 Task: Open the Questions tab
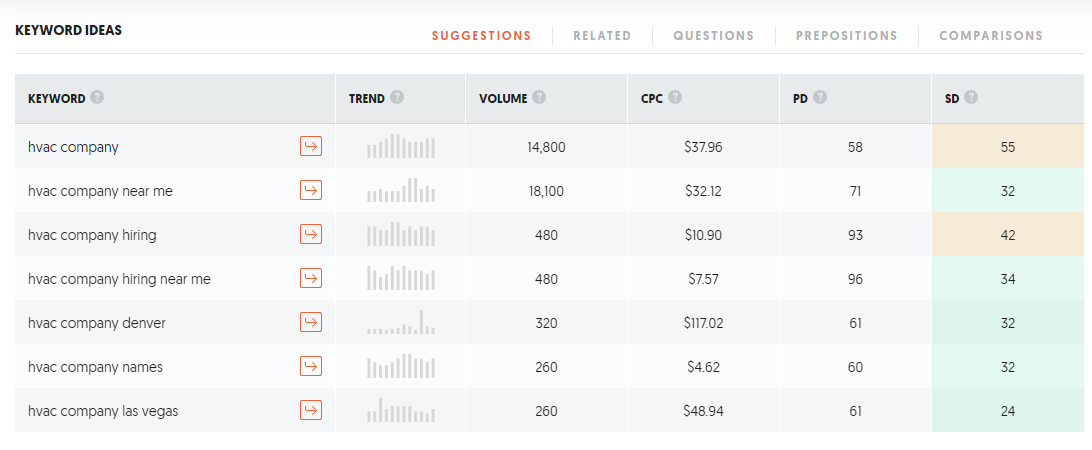point(713,36)
